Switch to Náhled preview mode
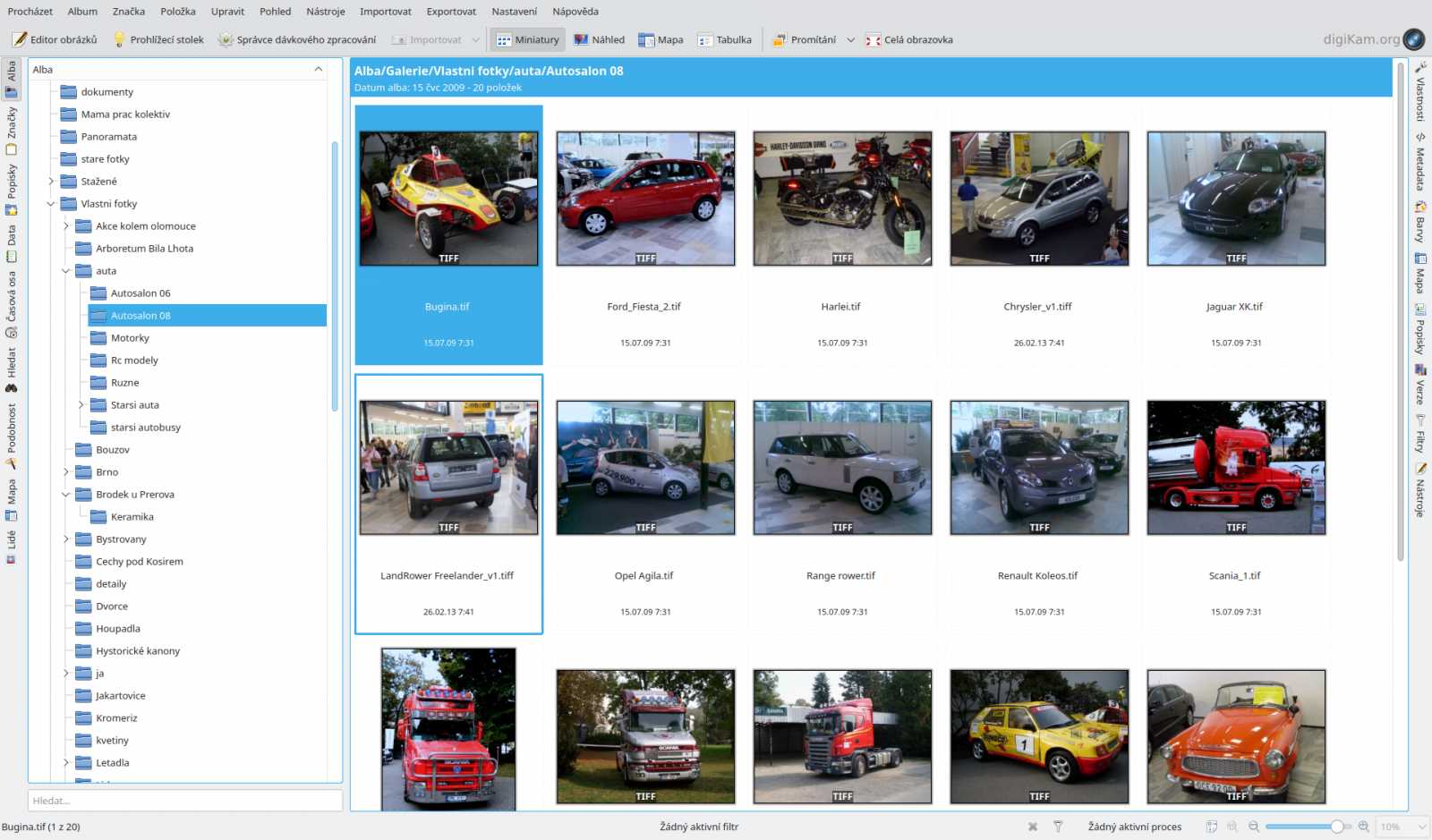1432x840 pixels. [x=599, y=39]
